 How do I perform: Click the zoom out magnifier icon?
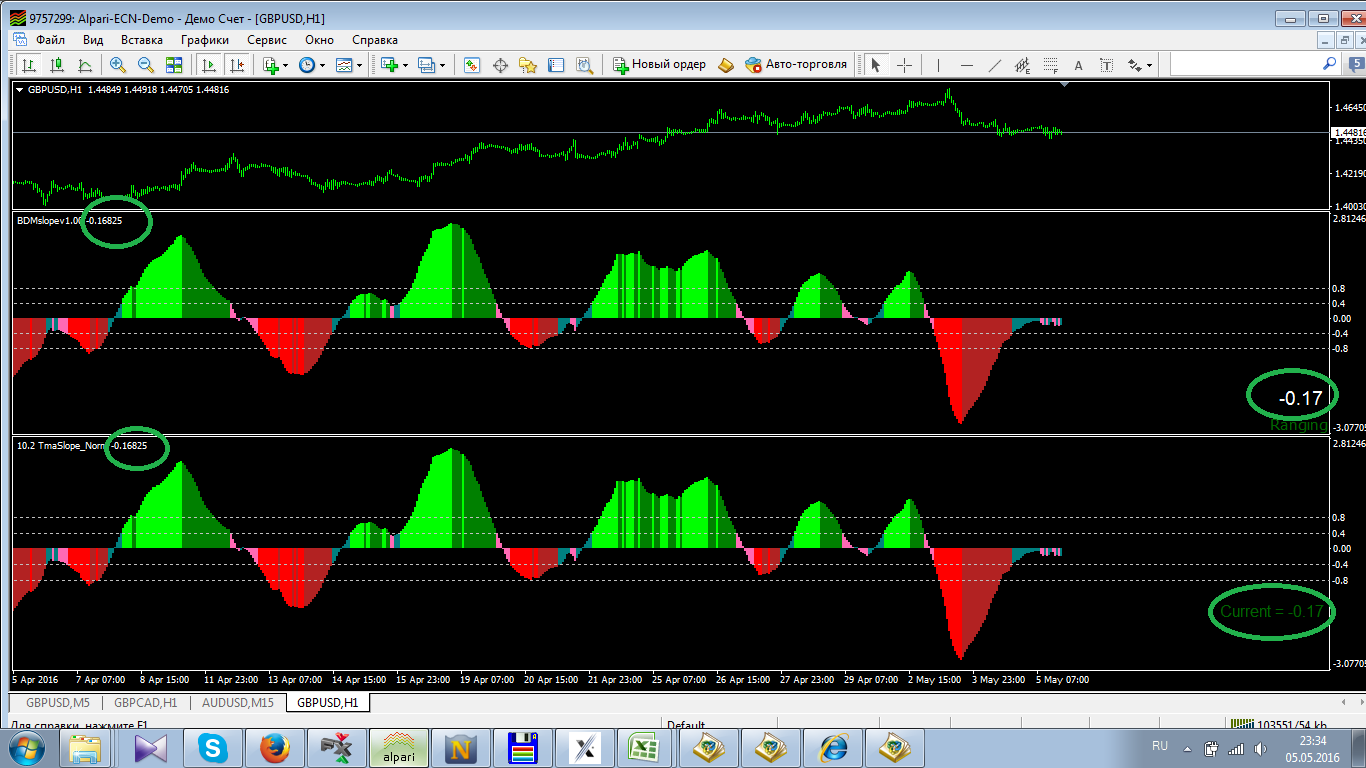(x=146, y=65)
